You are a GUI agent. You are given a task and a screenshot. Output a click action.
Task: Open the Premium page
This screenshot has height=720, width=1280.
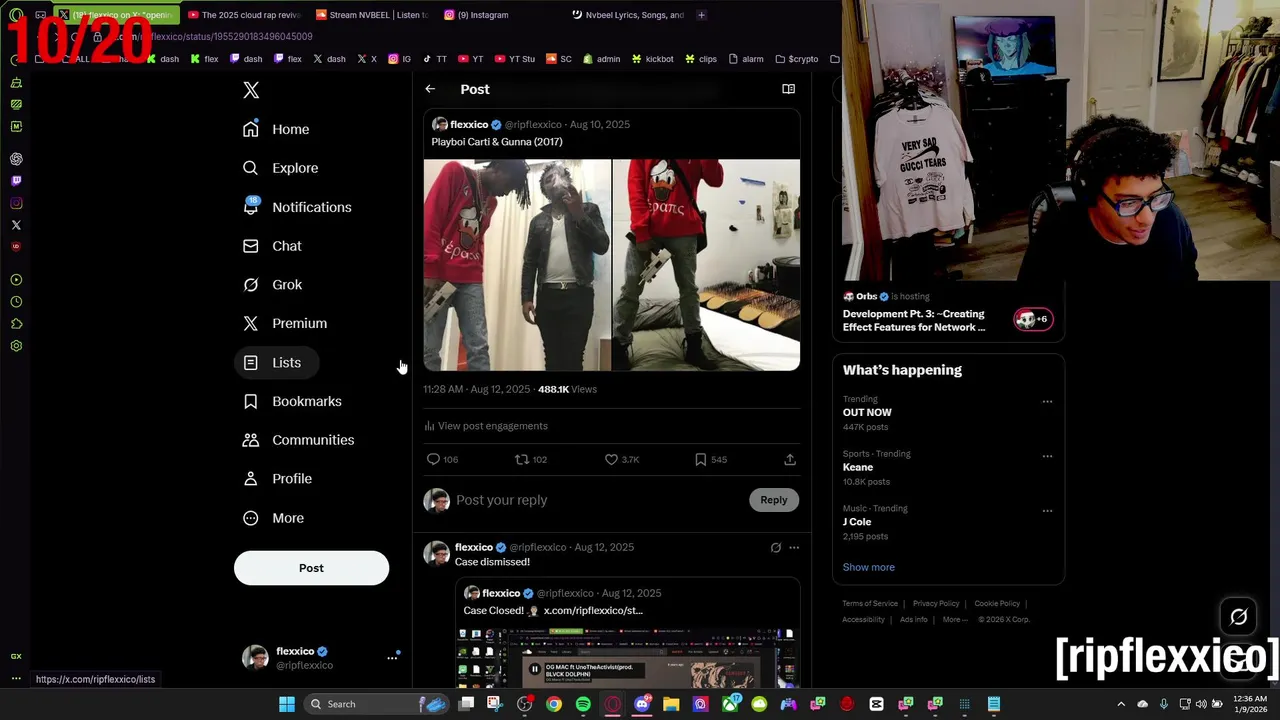[286, 323]
